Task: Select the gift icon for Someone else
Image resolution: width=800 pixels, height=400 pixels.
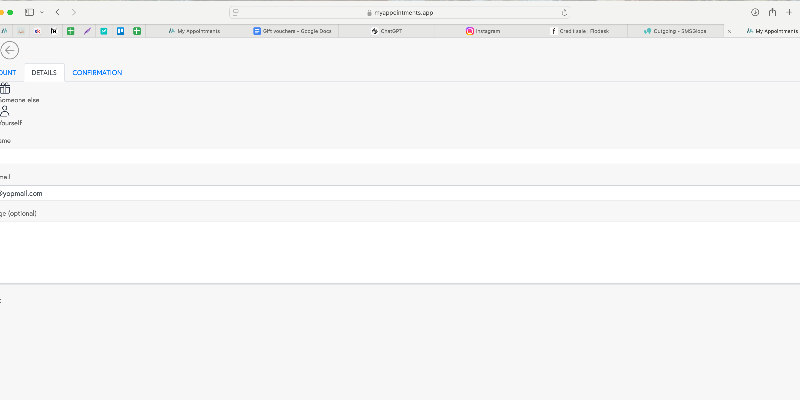Action: pos(5,89)
